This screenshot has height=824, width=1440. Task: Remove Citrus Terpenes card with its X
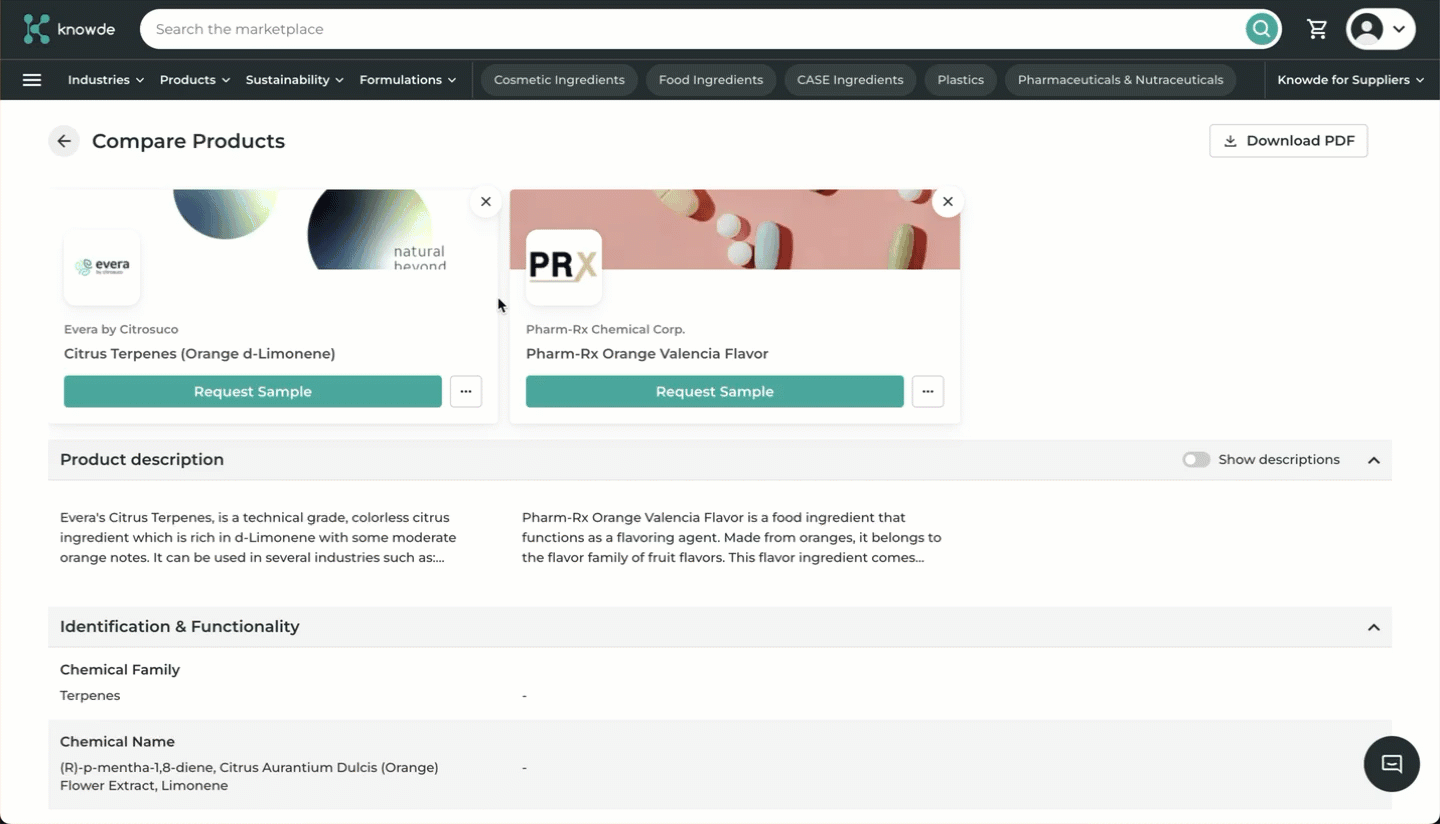point(485,202)
